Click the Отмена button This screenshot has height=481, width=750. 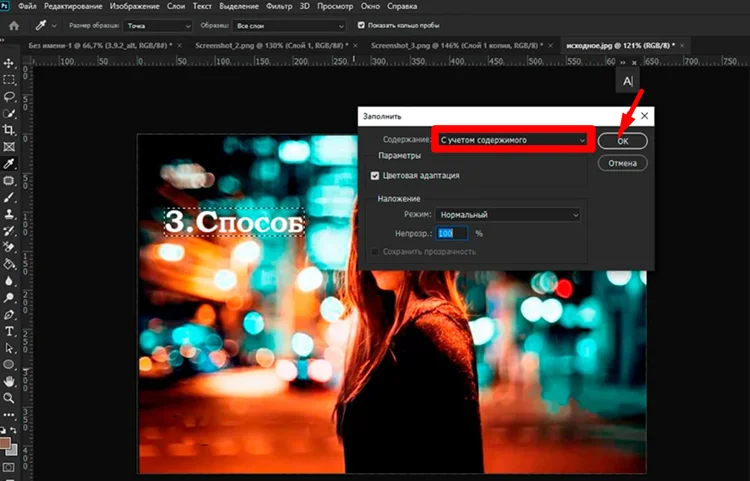[x=623, y=163]
